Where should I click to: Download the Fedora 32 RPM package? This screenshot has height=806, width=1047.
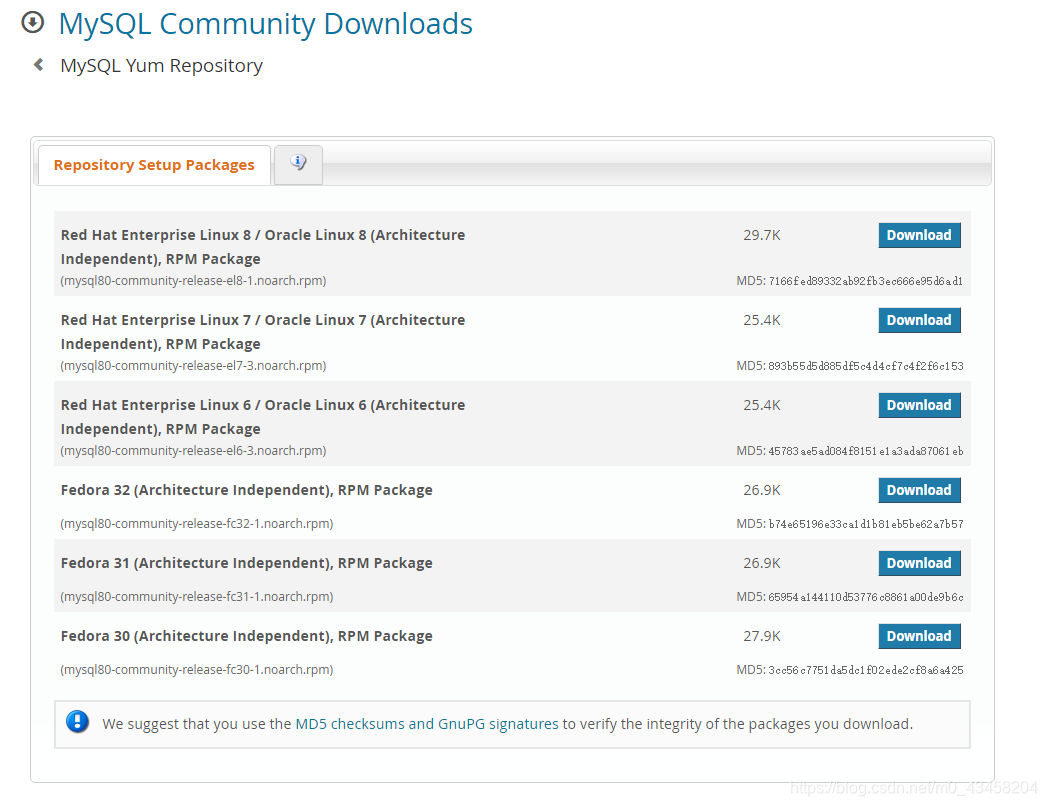(x=919, y=490)
